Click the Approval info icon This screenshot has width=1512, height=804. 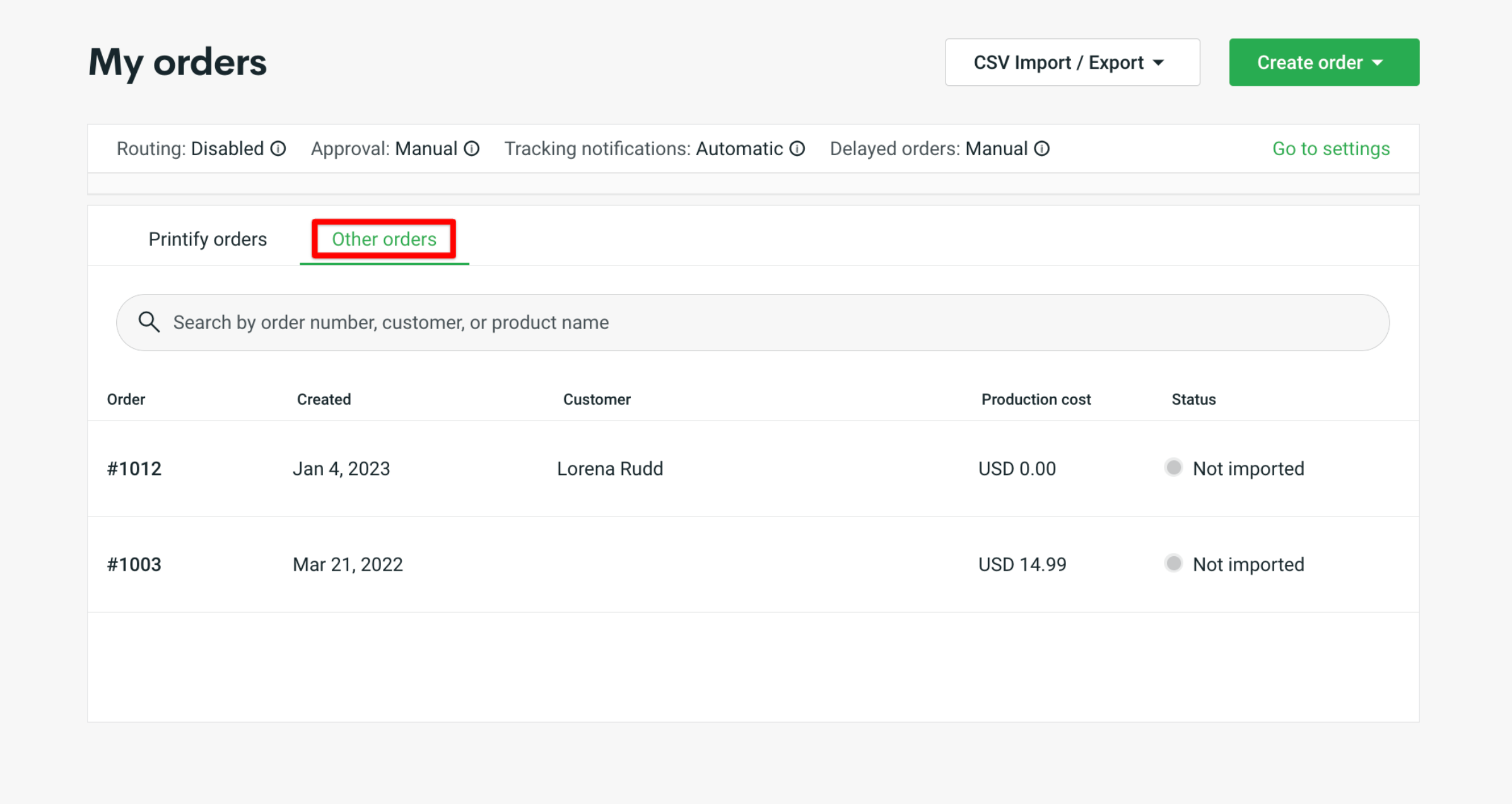471,148
